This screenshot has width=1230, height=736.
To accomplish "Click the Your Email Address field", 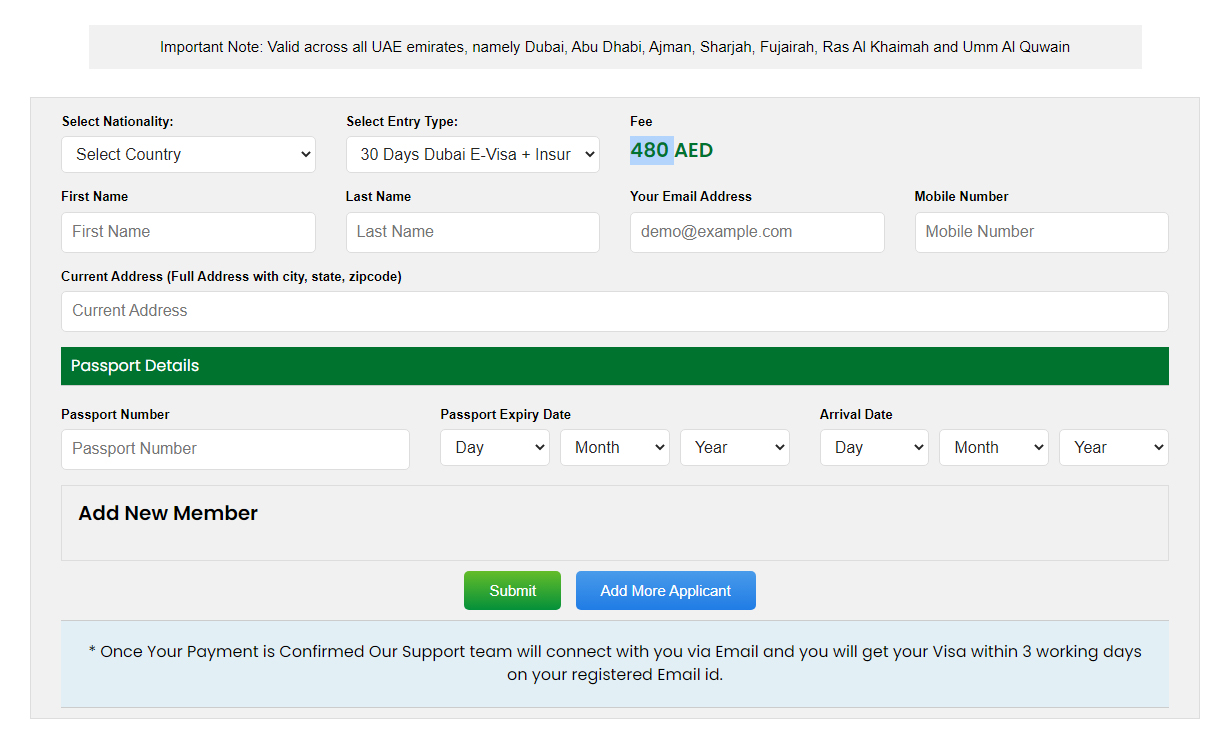I will 757,232.
